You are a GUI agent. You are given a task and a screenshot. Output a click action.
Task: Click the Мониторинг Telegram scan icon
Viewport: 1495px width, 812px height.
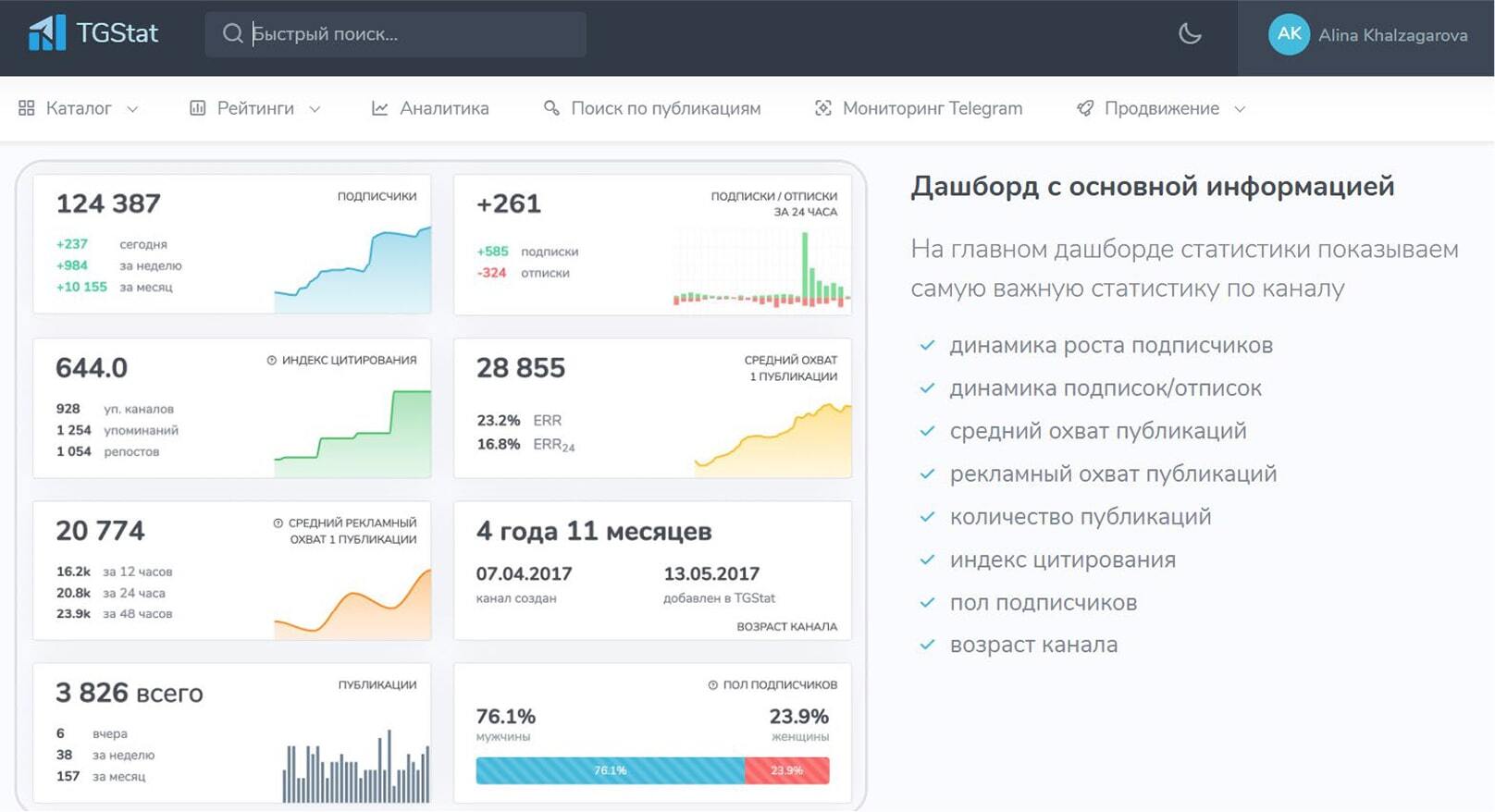(x=822, y=108)
